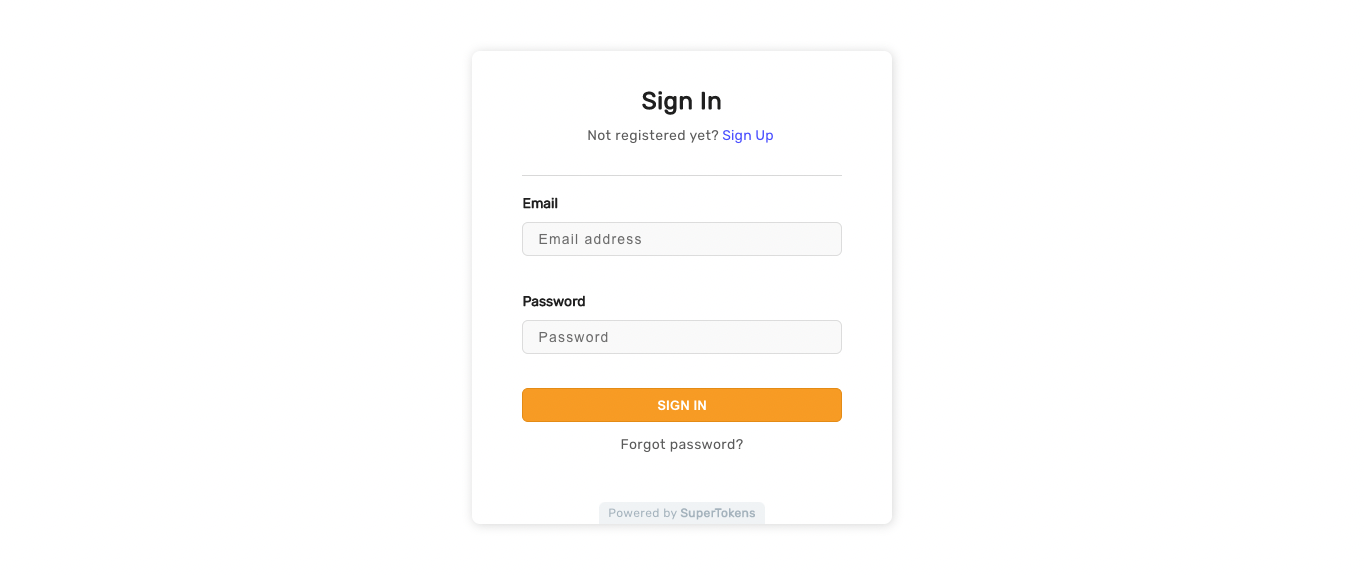Select the Password input field
This screenshot has width=1364, height=575.
[x=681, y=337]
